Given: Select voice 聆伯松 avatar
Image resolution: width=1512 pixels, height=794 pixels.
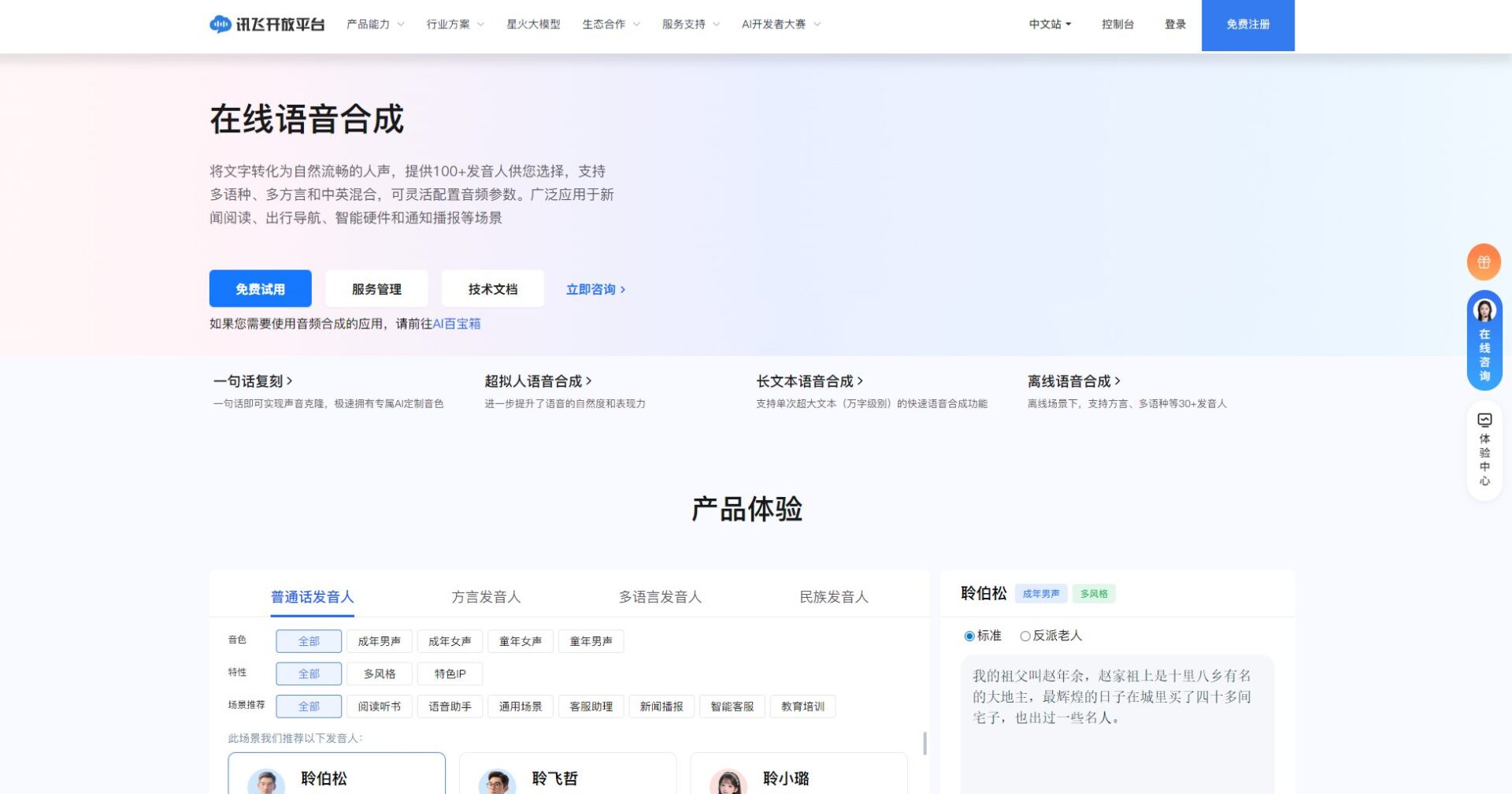Looking at the screenshot, I should tap(268, 782).
